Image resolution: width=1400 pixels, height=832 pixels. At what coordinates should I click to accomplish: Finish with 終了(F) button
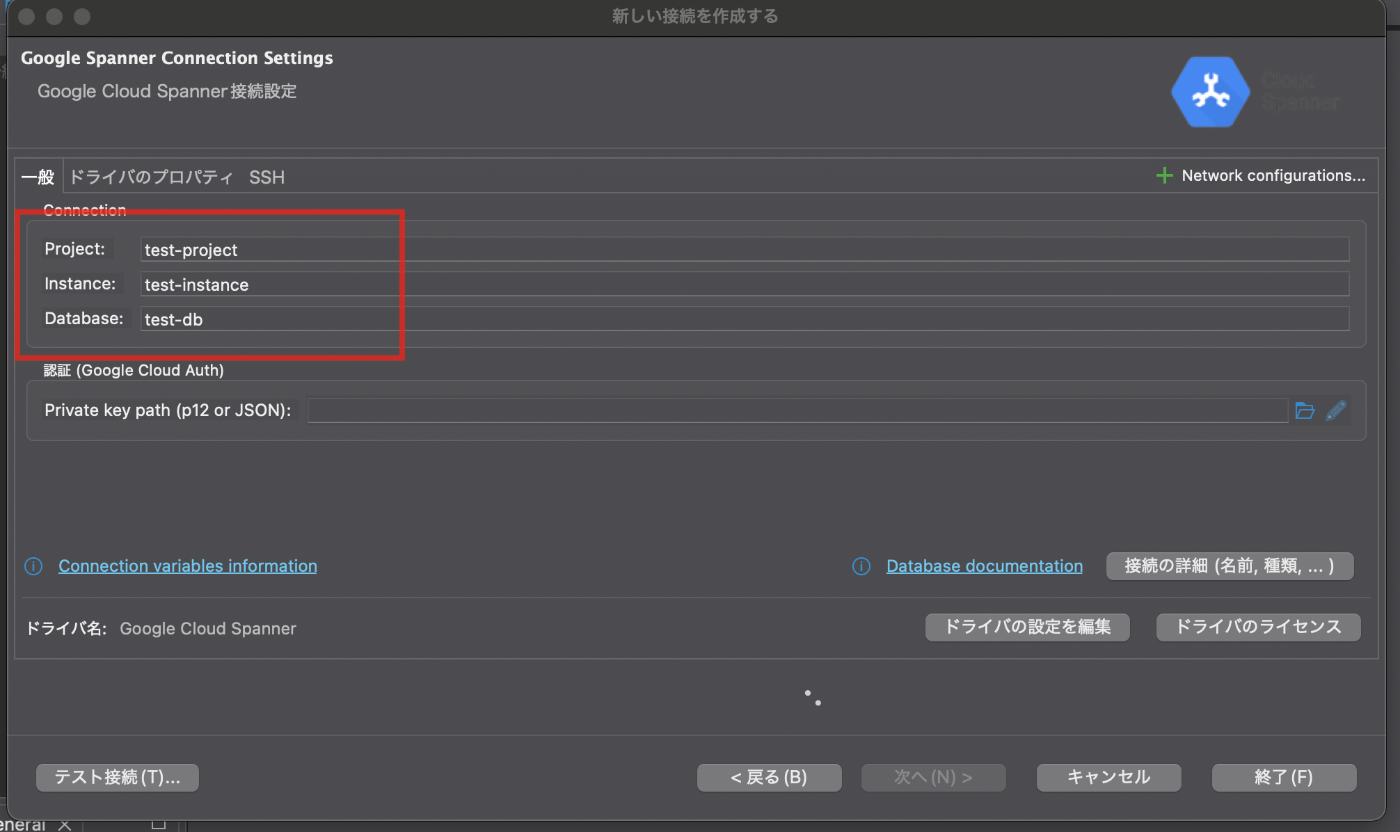1284,777
